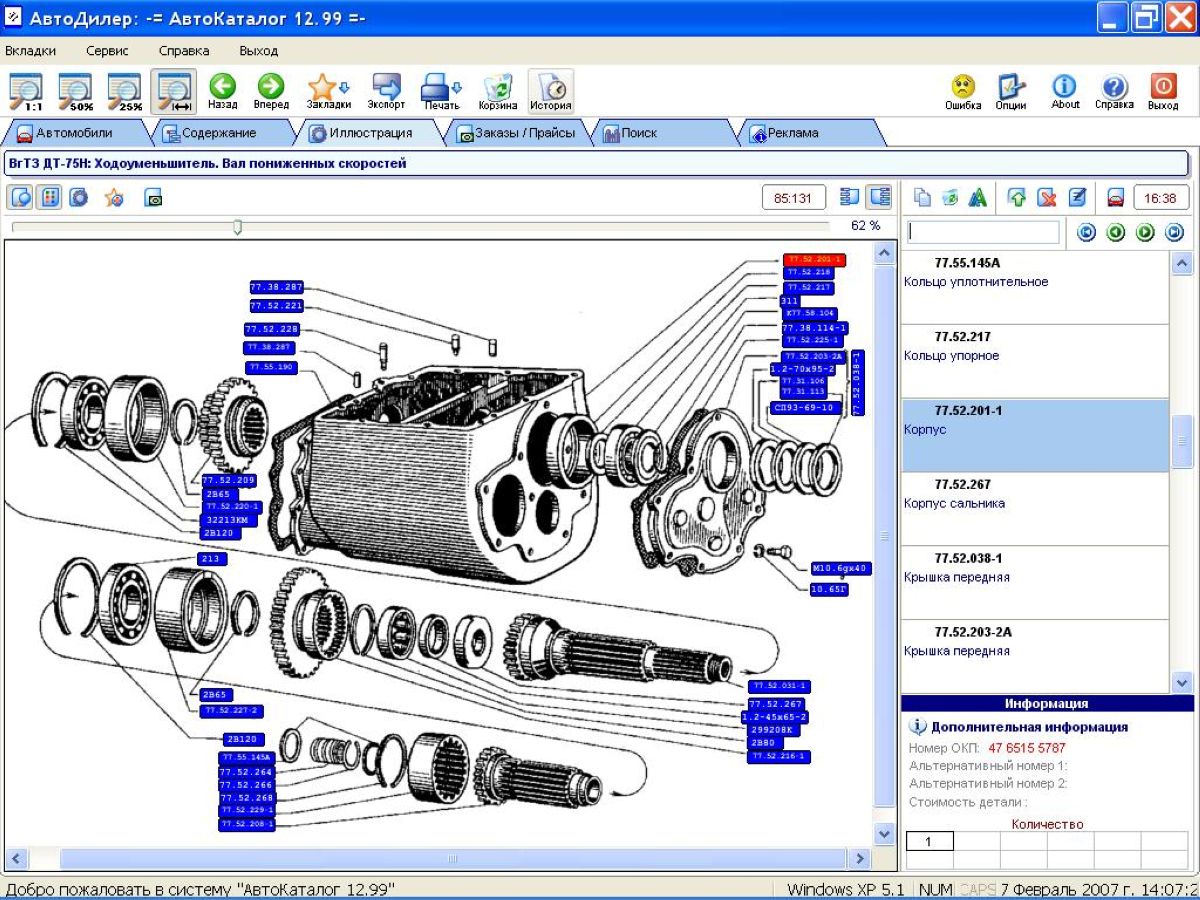Click the M10.6gx40 part label on diagram
Image resolution: width=1200 pixels, height=900 pixels.
coord(841,568)
